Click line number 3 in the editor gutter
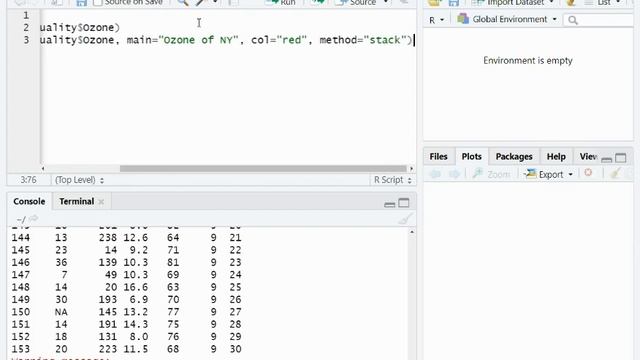The height and width of the screenshot is (360, 640). (x=26, y=40)
